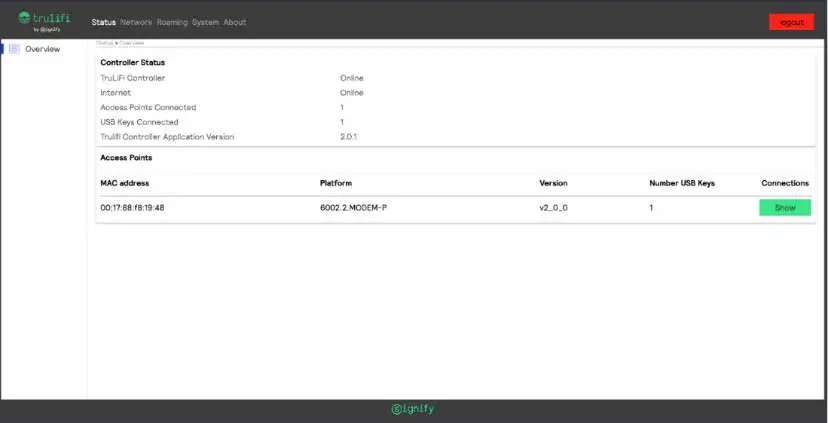Screen dimensions: 828x423
Task: Click Online status next to Internet
Action: click(x=352, y=92)
